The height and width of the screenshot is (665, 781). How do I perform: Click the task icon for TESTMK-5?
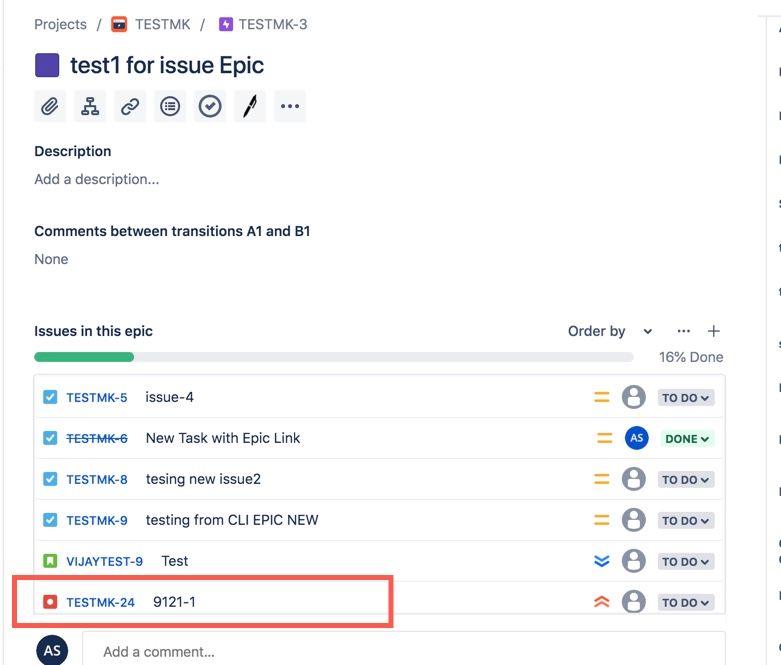pos(50,398)
